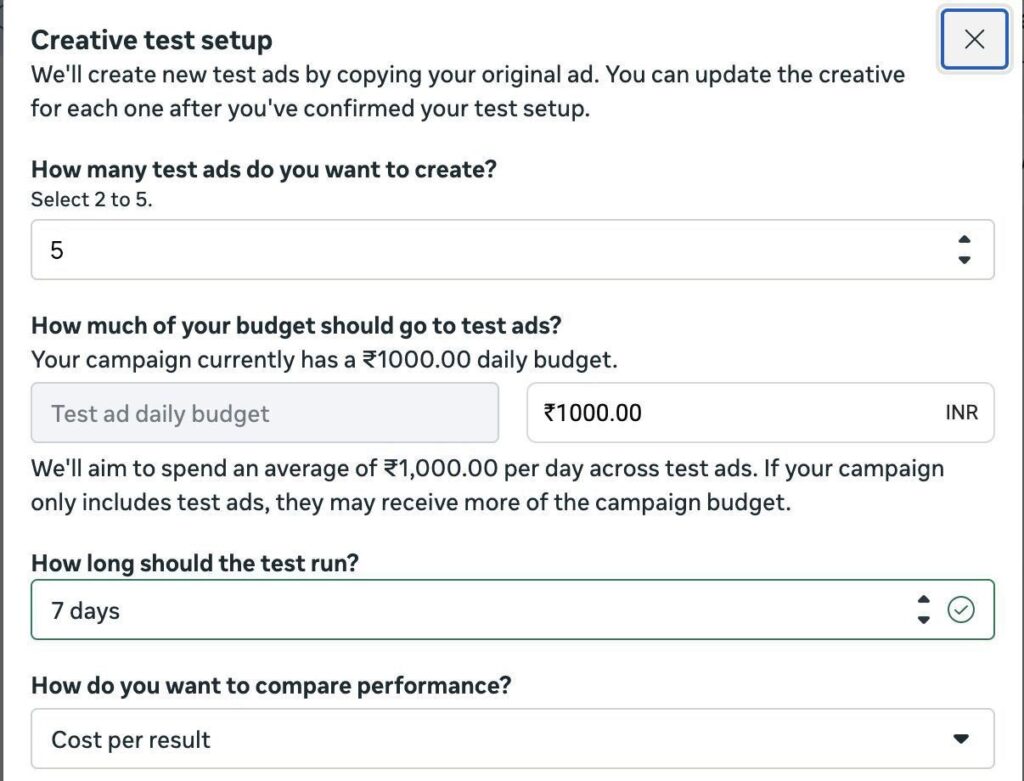Viewport: 1024px width, 781px height.
Task: Click the ₹1000.00 daily budget notice text
Action: click(324, 359)
